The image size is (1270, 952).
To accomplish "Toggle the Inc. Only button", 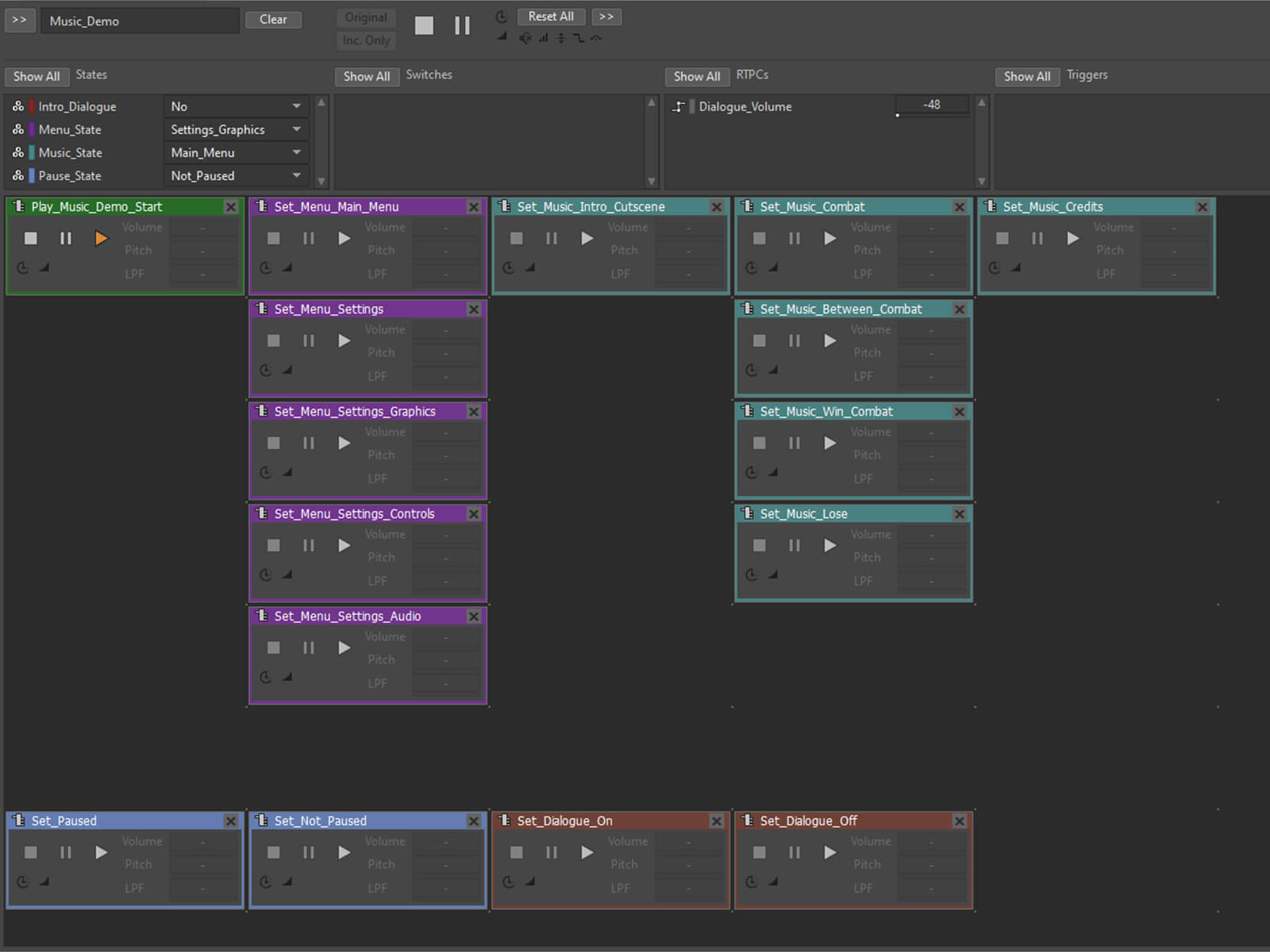I will click(x=366, y=40).
